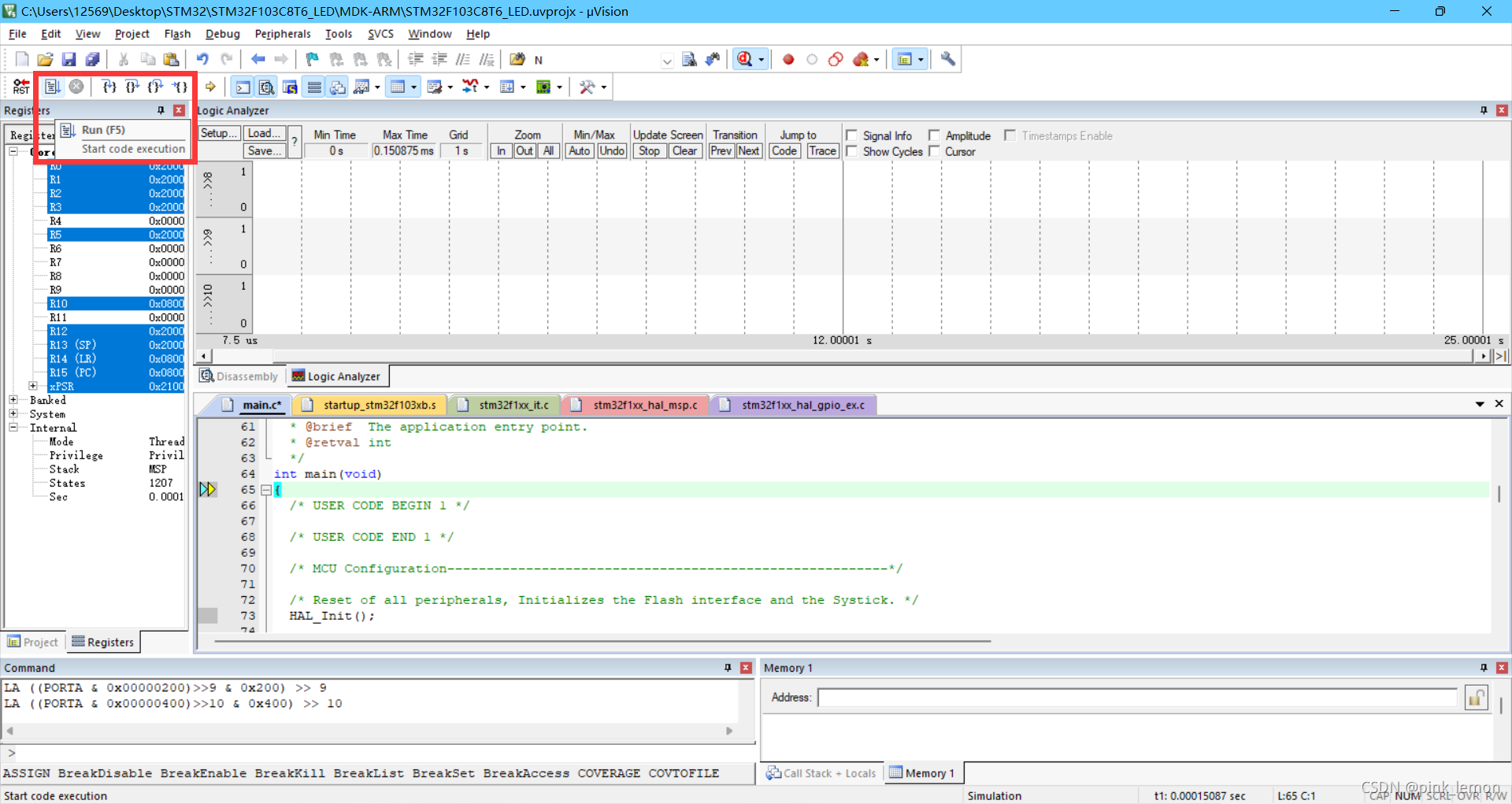Click the Run (F5) debug icon
Screen dimensions: 1512x804
52,87
